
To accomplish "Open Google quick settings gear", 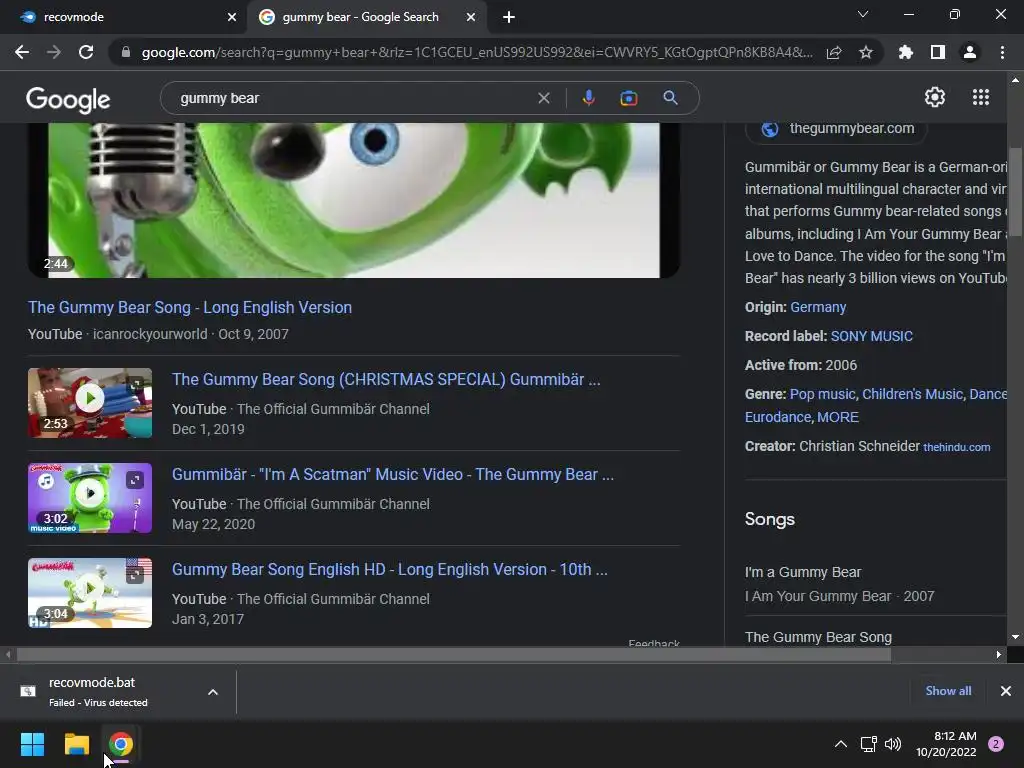I will coord(935,97).
